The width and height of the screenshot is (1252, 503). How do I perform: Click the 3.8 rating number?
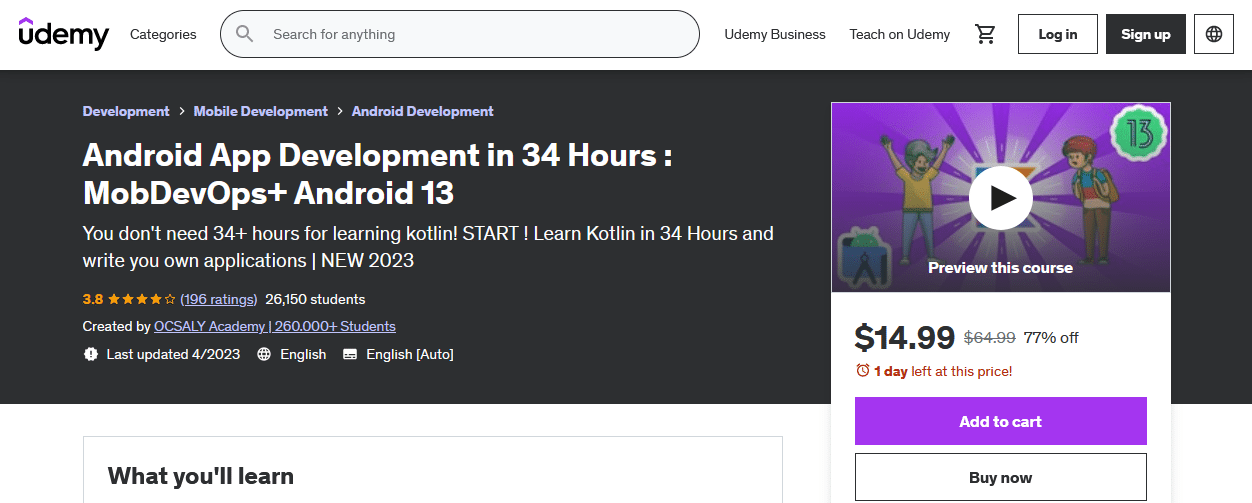click(93, 299)
